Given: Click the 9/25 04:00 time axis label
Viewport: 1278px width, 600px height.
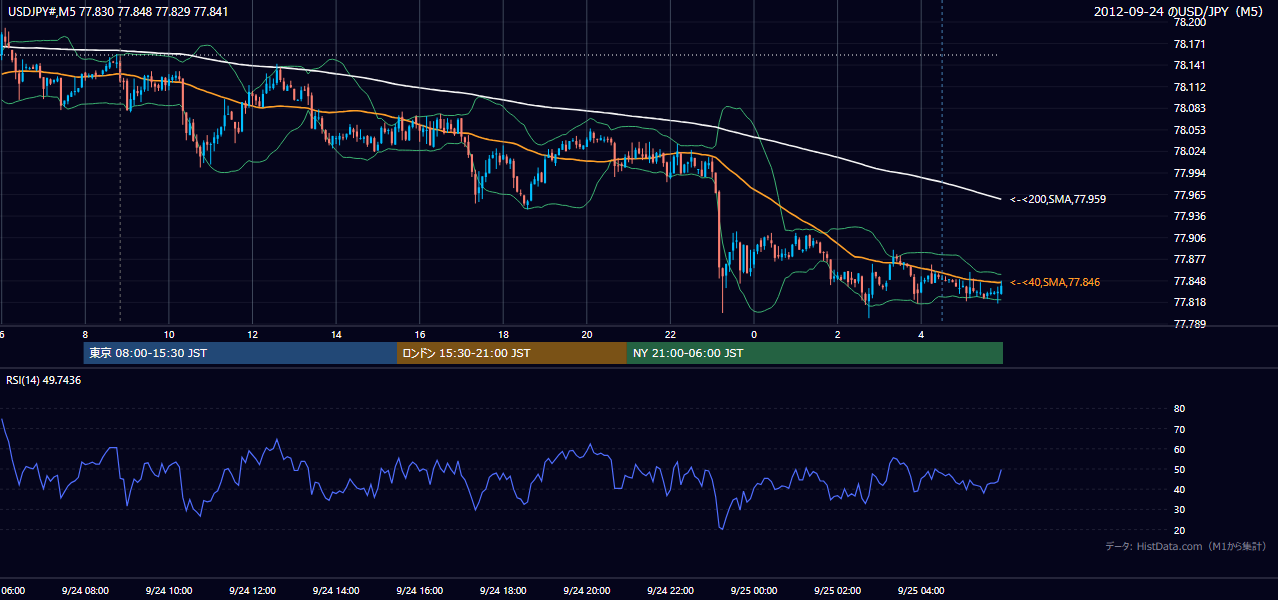Looking at the screenshot, I should click(x=922, y=591).
